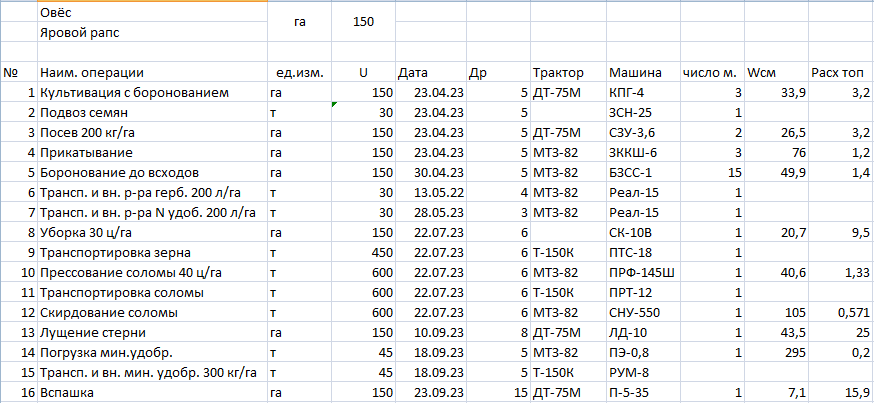The image size is (874, 403).
Task: Click date cell '23.09.23'
Action: (430, 393)
